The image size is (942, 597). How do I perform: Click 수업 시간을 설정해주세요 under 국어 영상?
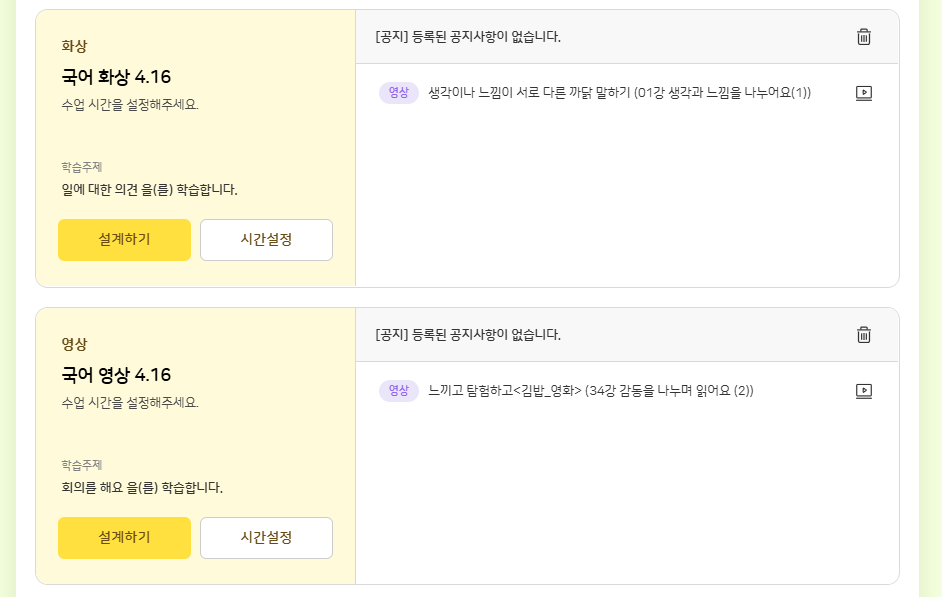tap(130, 402)
